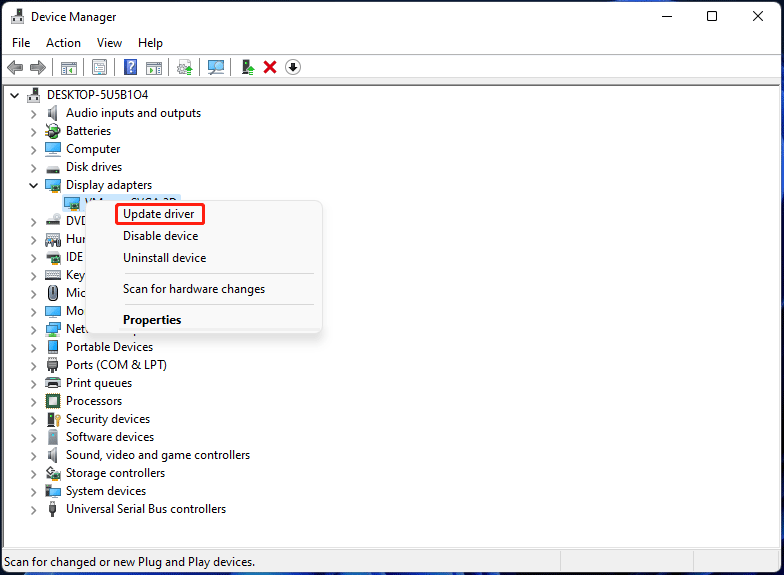
Task: Click the Processors chip icon
Action: point(53,401)
